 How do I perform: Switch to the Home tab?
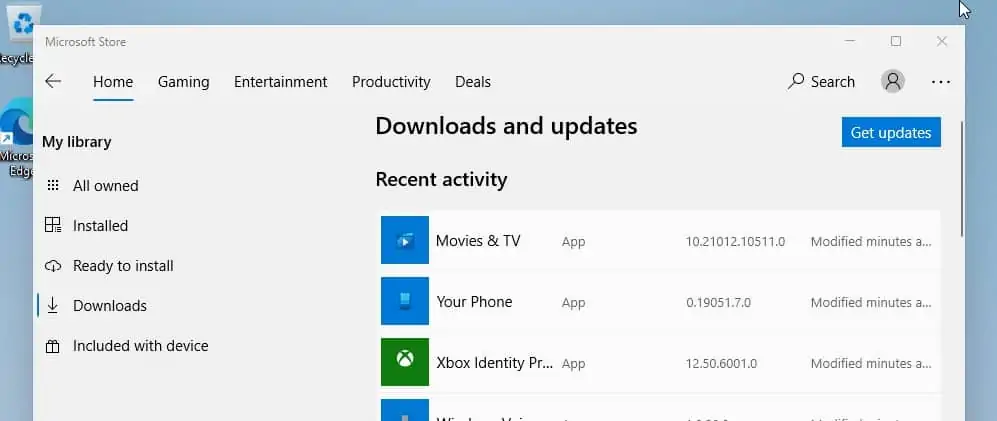[113, 82]
